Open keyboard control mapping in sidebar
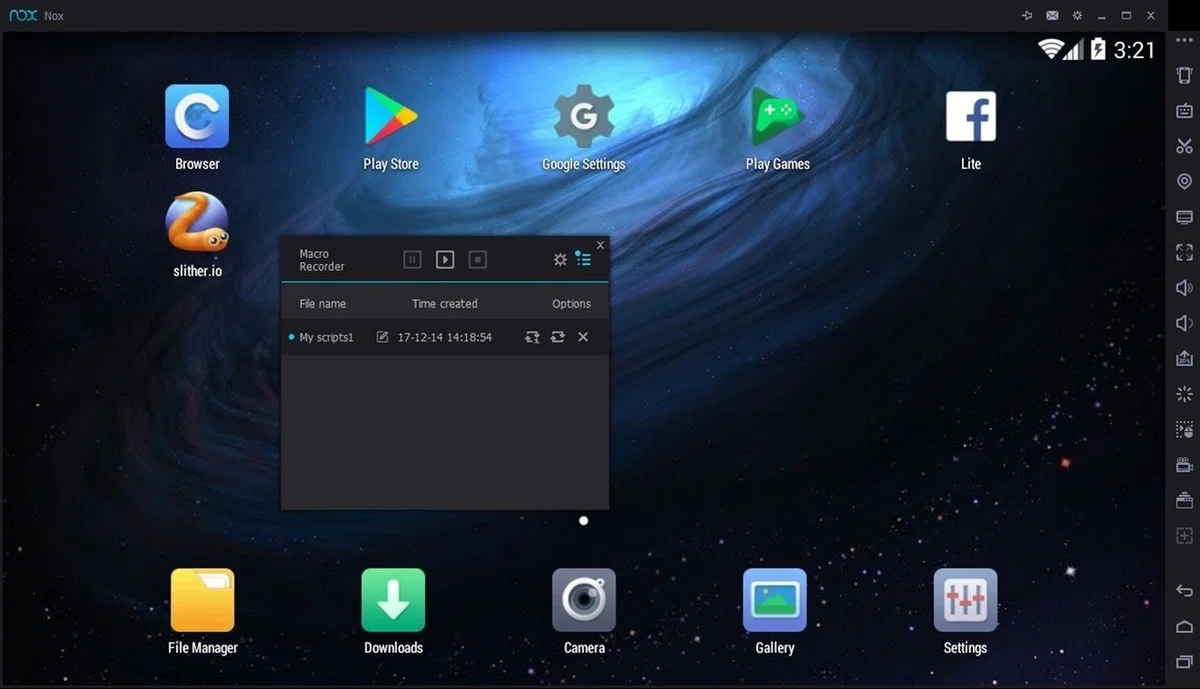Screen dimensions: 1200x689 point(1184,111)
